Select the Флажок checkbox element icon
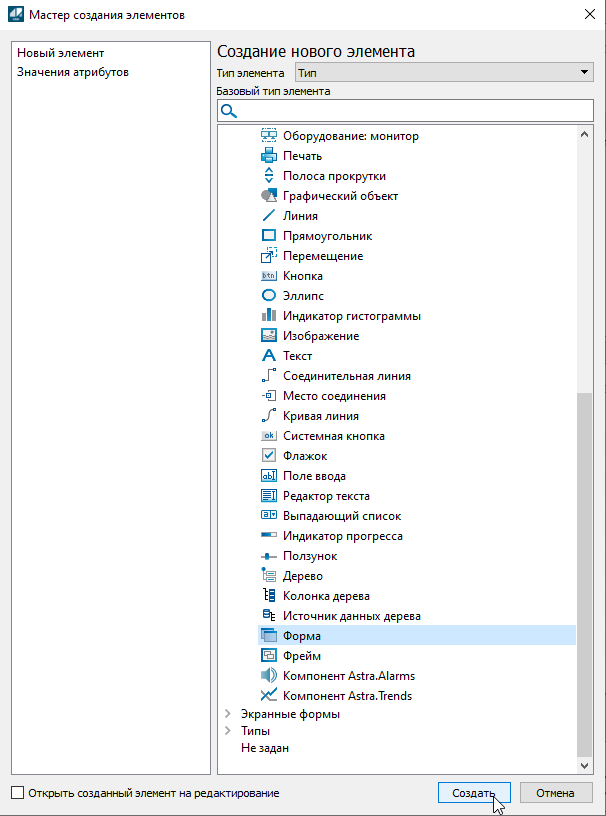Screen dimensions: 606x816 [268, 456]
